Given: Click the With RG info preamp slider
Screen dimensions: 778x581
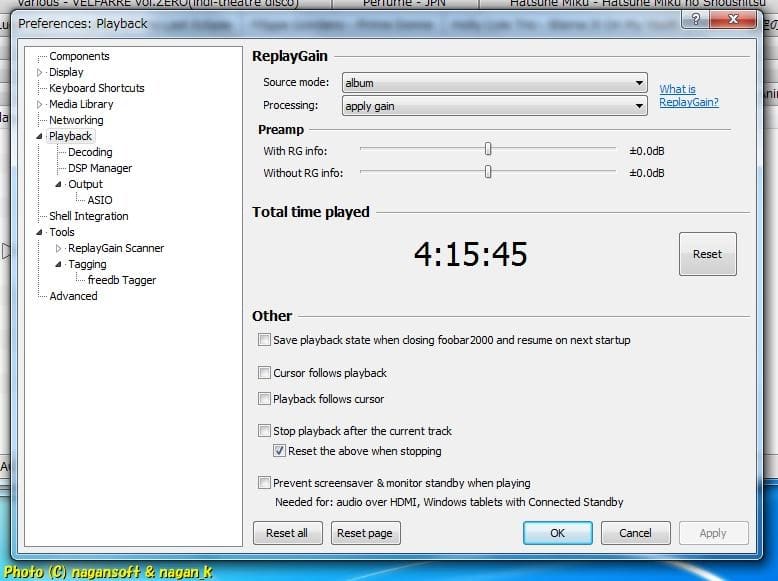Looking at the screenshot, I should (x=488, y=150).
